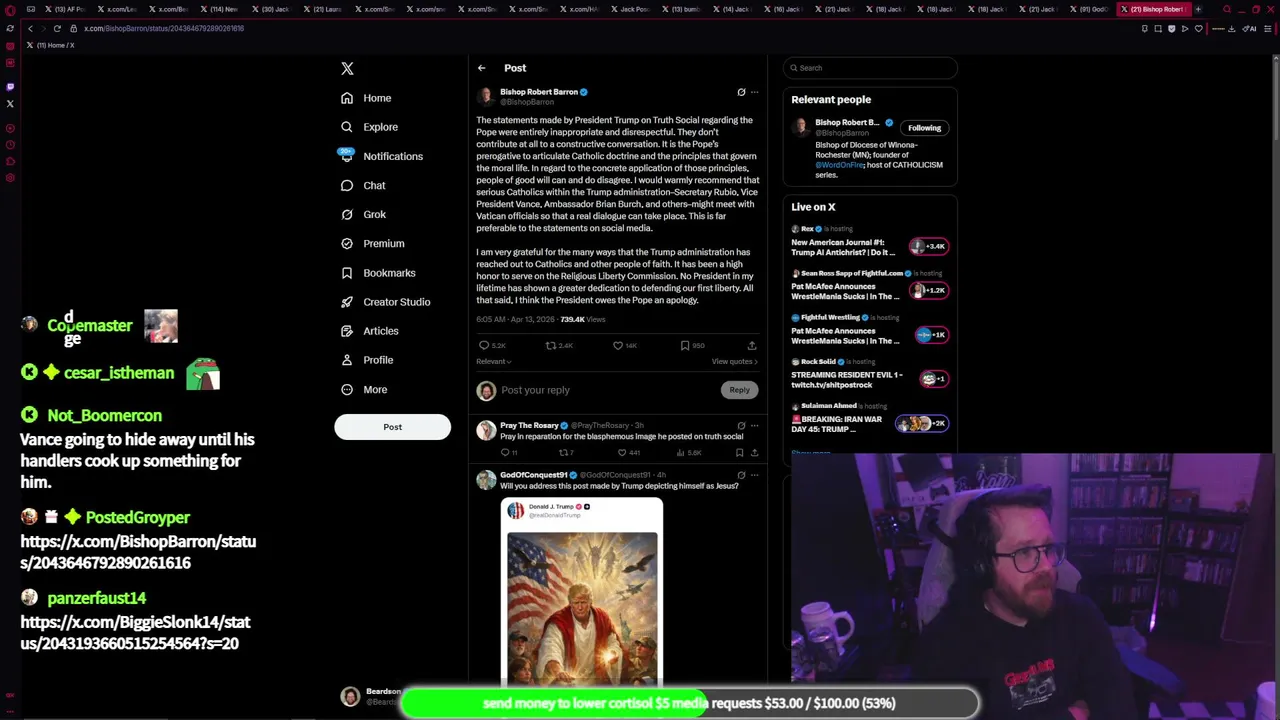Viewport: 1280px width, 720px height.
Task: Reply to Barron's post via comment icon
Action: [484, 346]
